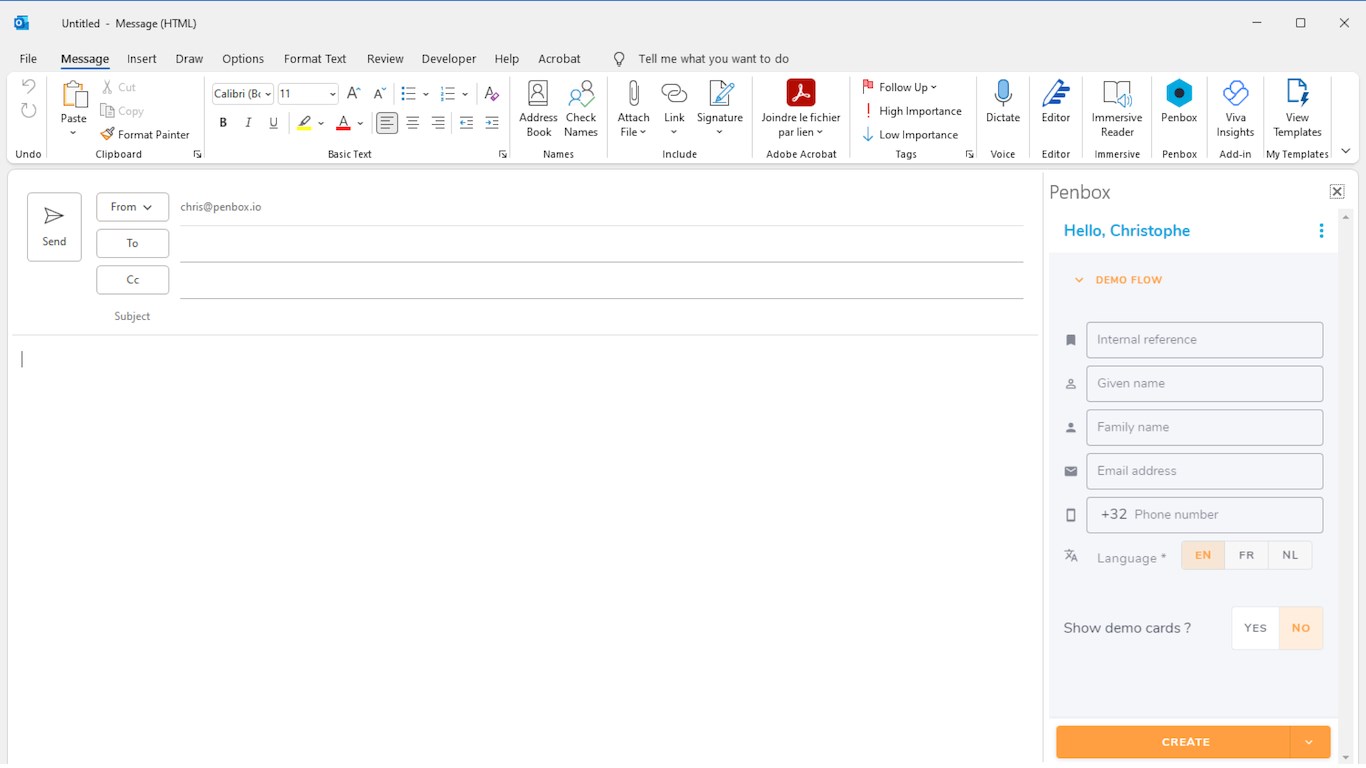Mark message as High Importance
1366x768 pixels.
tap(912, 111)
